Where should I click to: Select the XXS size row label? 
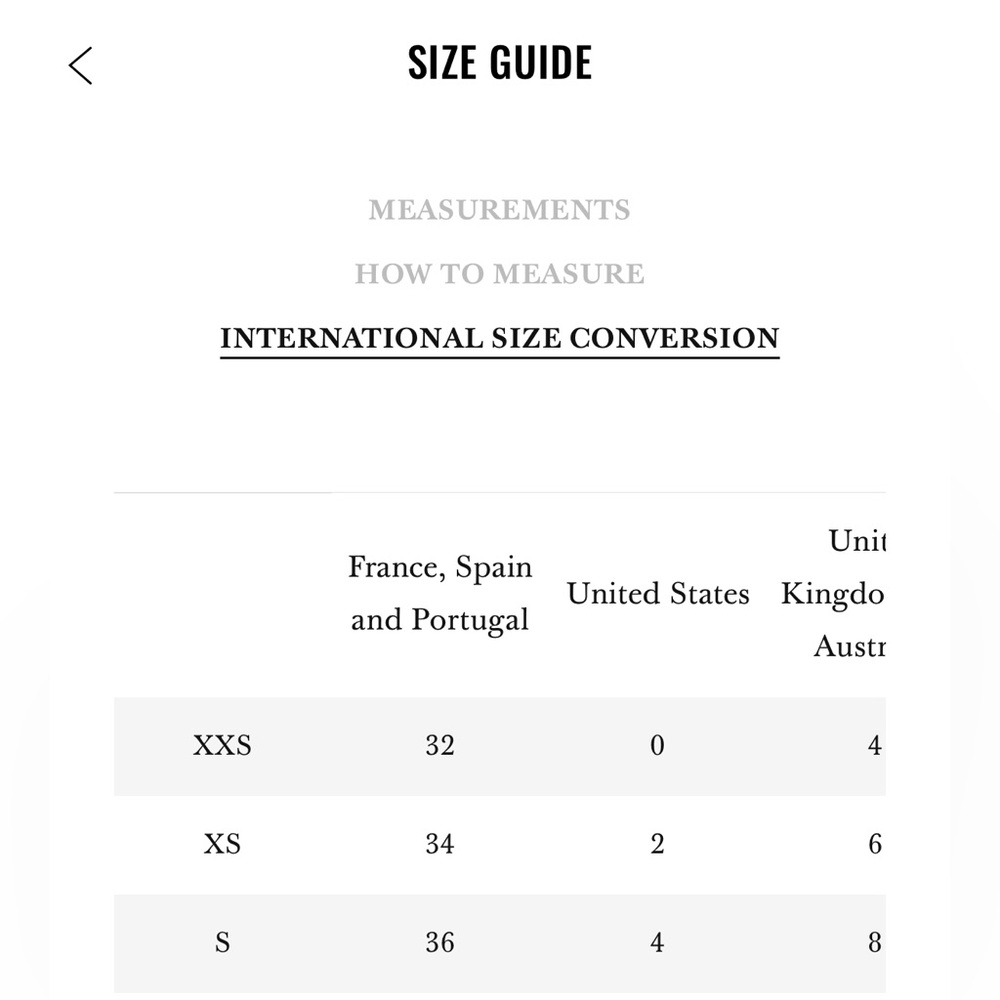click(222, 746)
